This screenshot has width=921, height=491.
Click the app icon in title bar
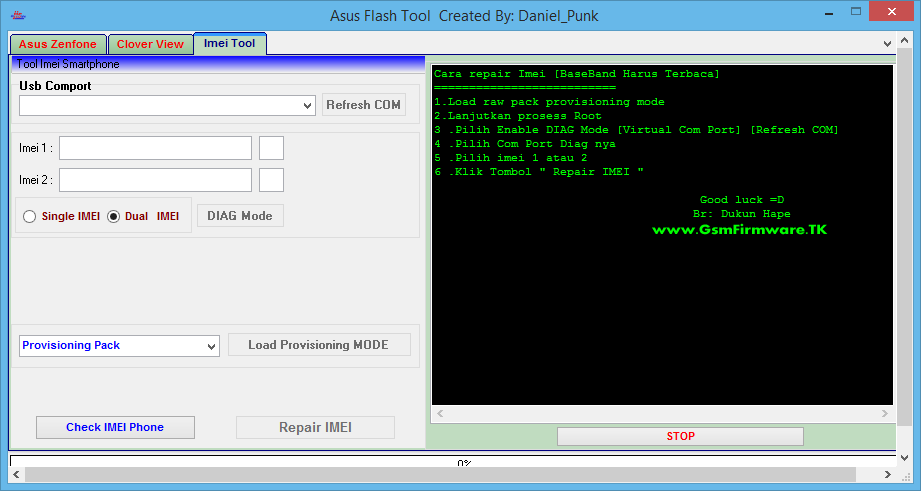coord(18,15)
